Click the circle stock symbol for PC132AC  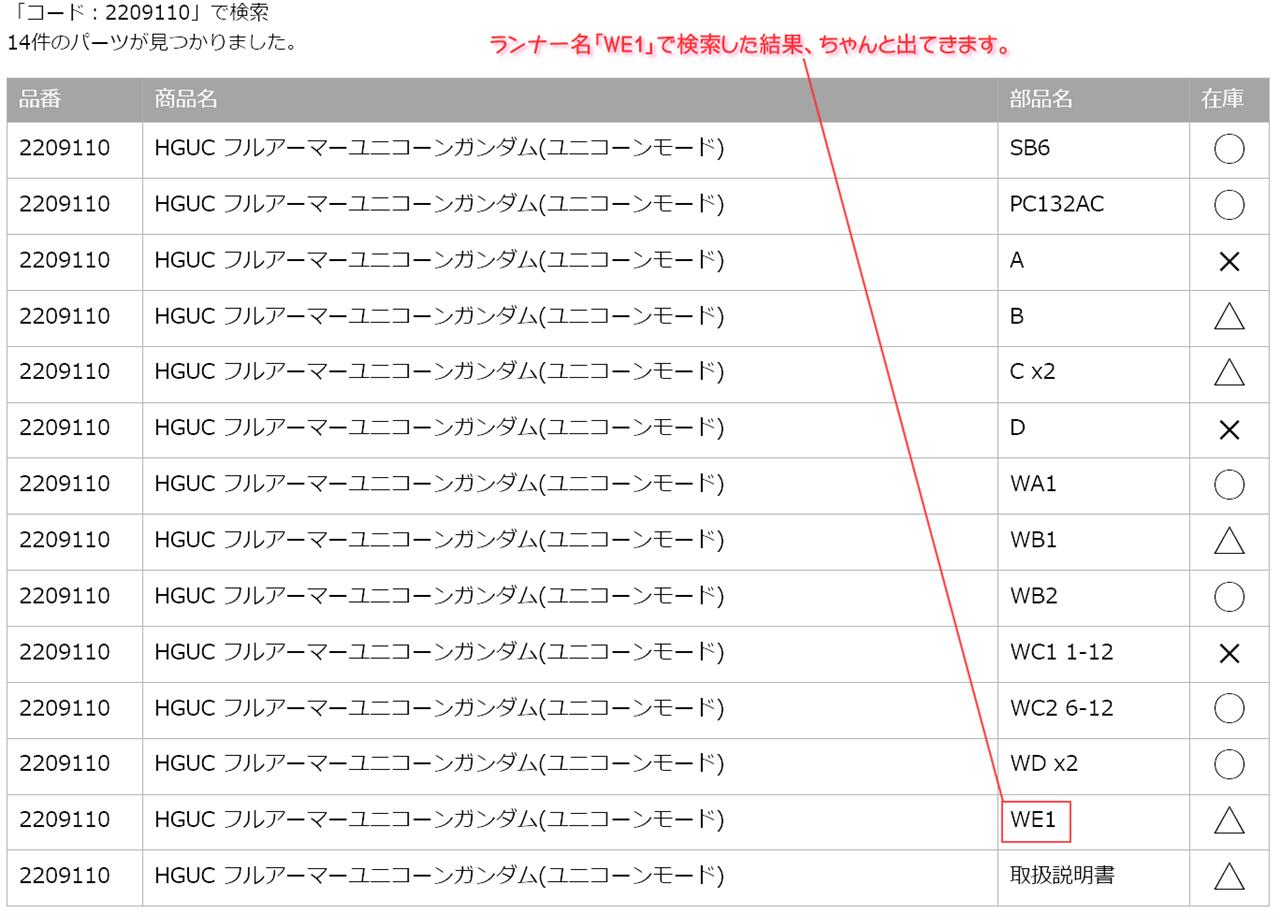coord(1229,205)
